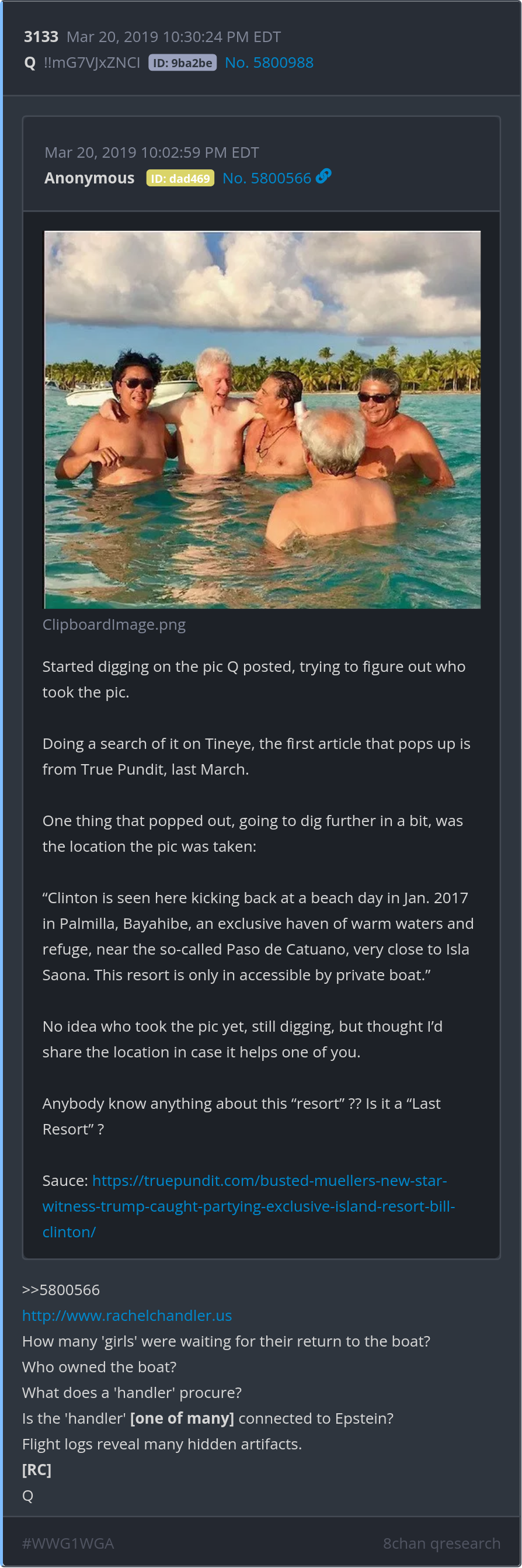Open the beach photo thumbnail
The height and width of the screenshot is (1568, 522).
tap(262, 419)
